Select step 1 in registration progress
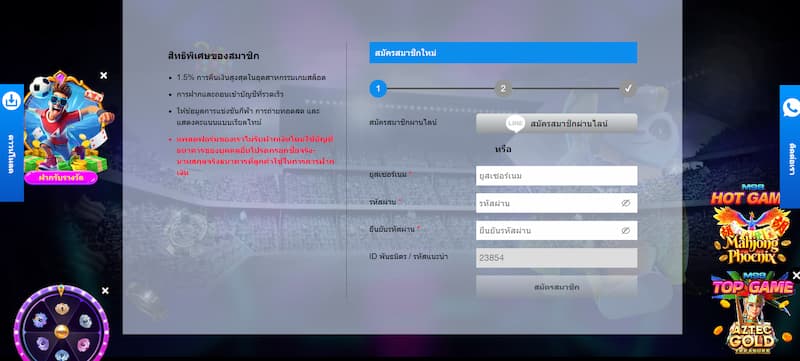This screenshot has height=361, width=800. click(x=378, y=89)
